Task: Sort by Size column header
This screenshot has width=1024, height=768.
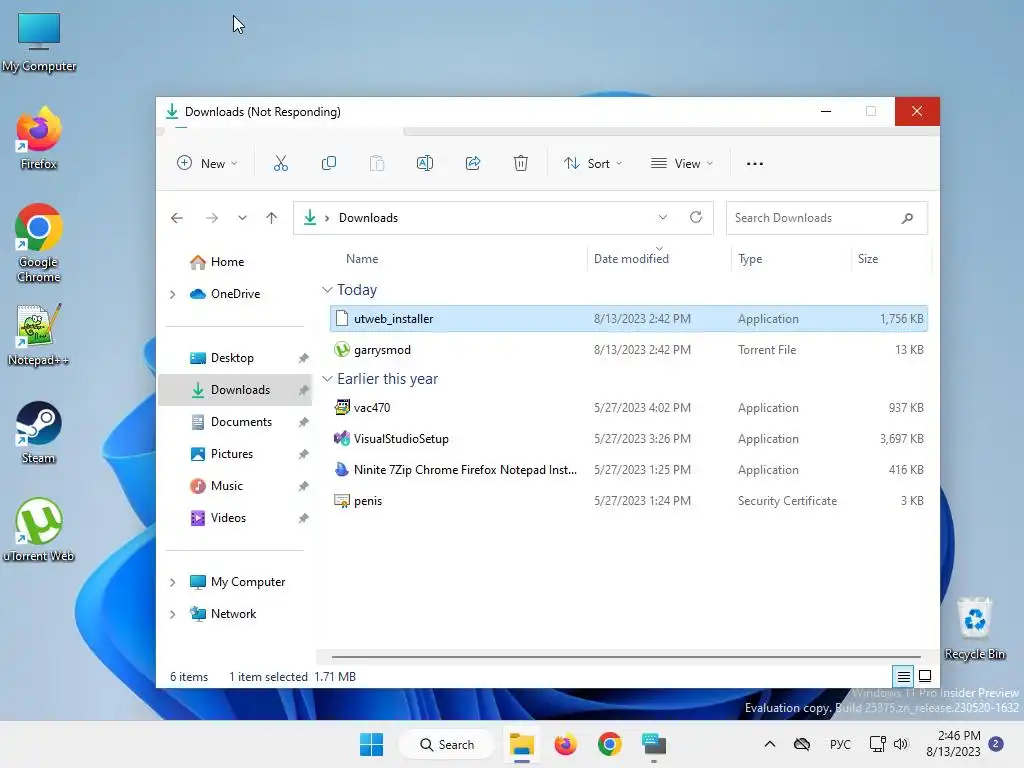Action: tap(891, 259)
